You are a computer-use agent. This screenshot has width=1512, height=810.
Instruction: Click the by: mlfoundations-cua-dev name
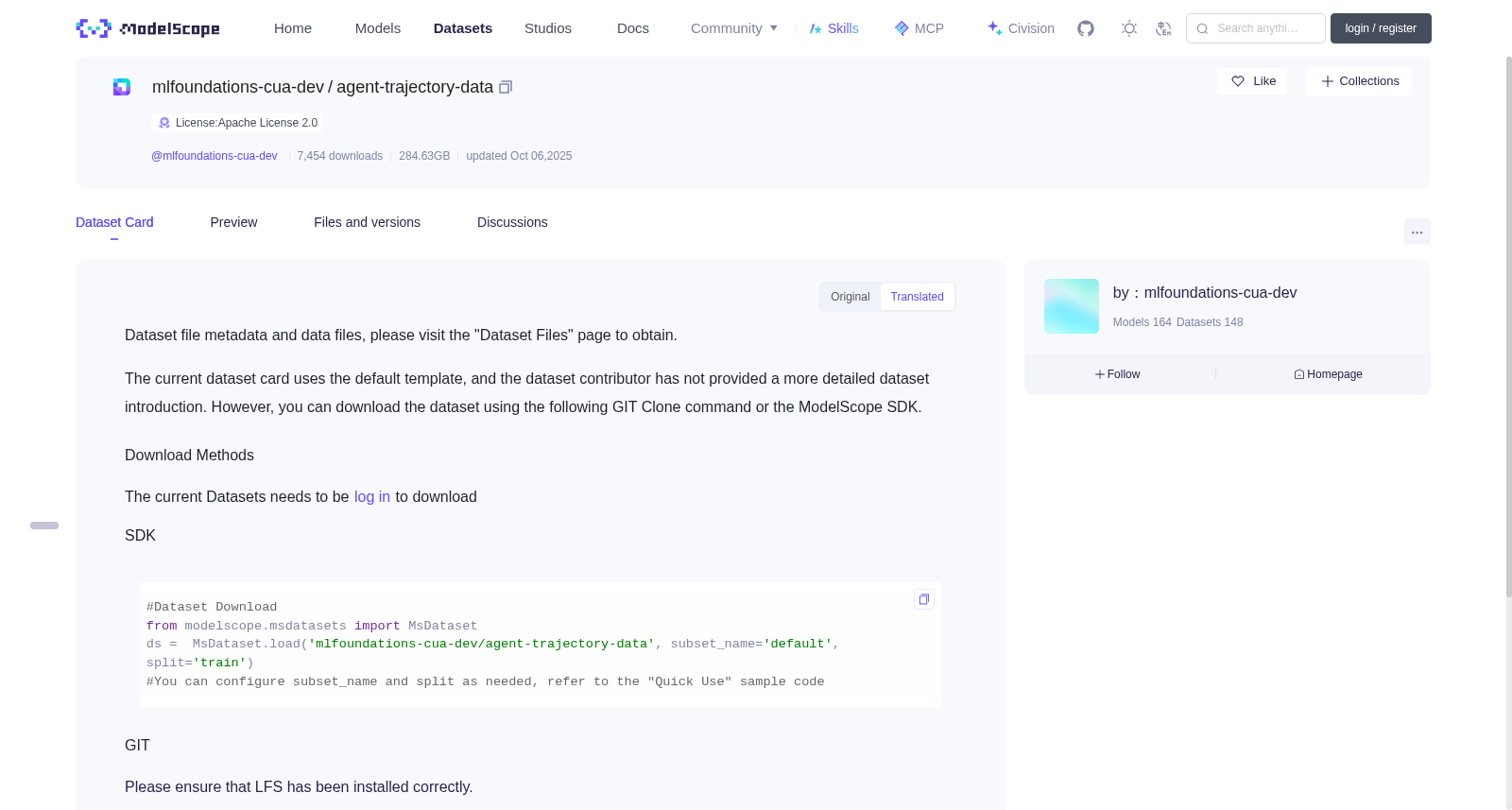coord(1205,293)
